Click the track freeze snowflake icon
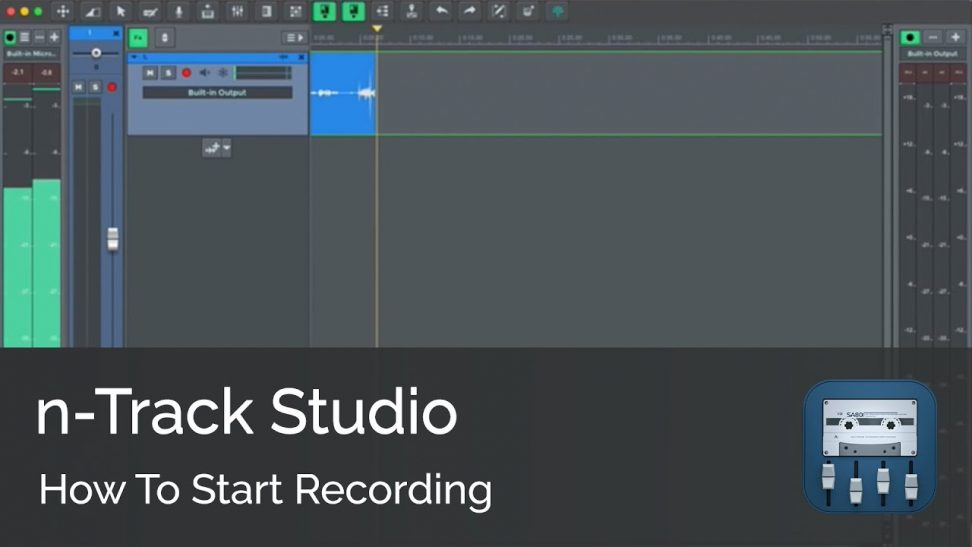The width and height of the screenshot is (972, 547). pos(223,73)
